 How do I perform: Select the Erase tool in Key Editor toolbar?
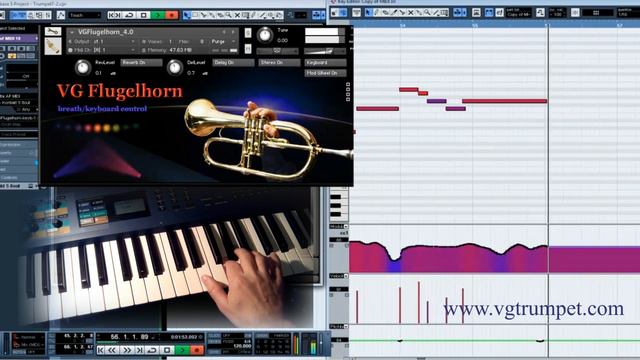coord(385,13)
